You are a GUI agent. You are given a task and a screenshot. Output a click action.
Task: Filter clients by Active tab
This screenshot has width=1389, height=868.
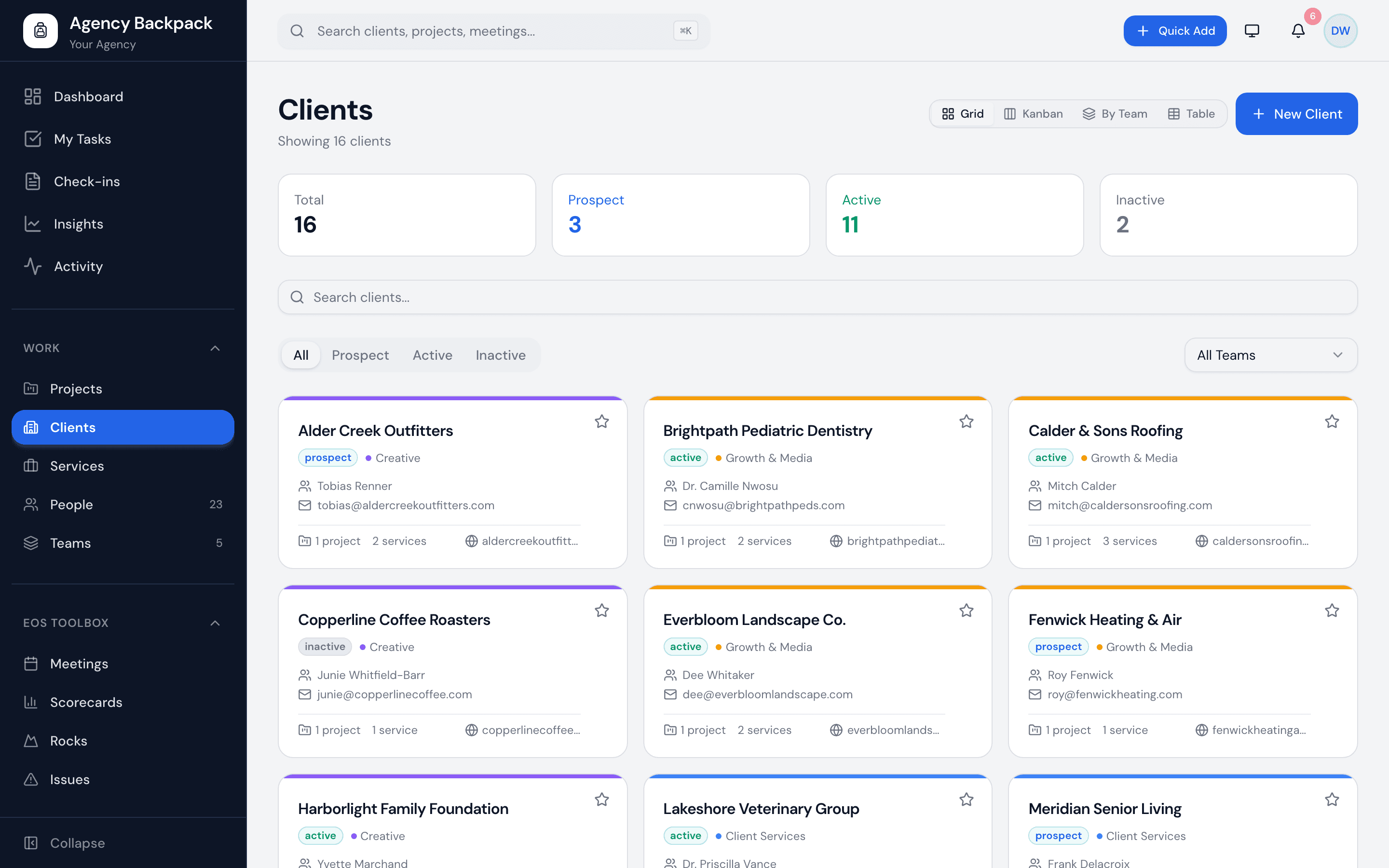click(x=432, y=355)
